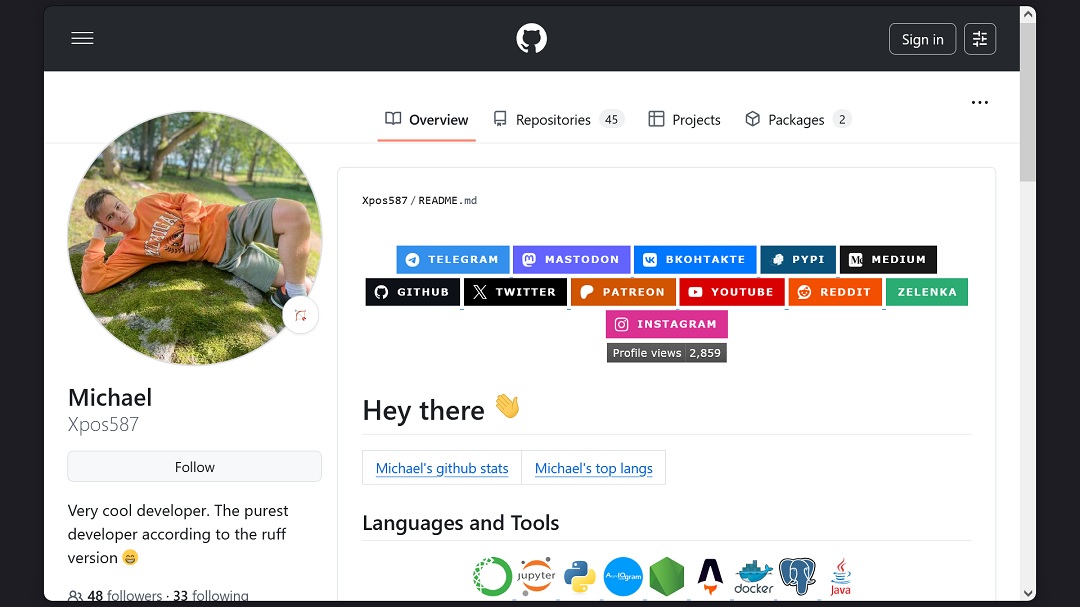
Task: Switch to the Overview tab
Action: [x=426, y=120]
